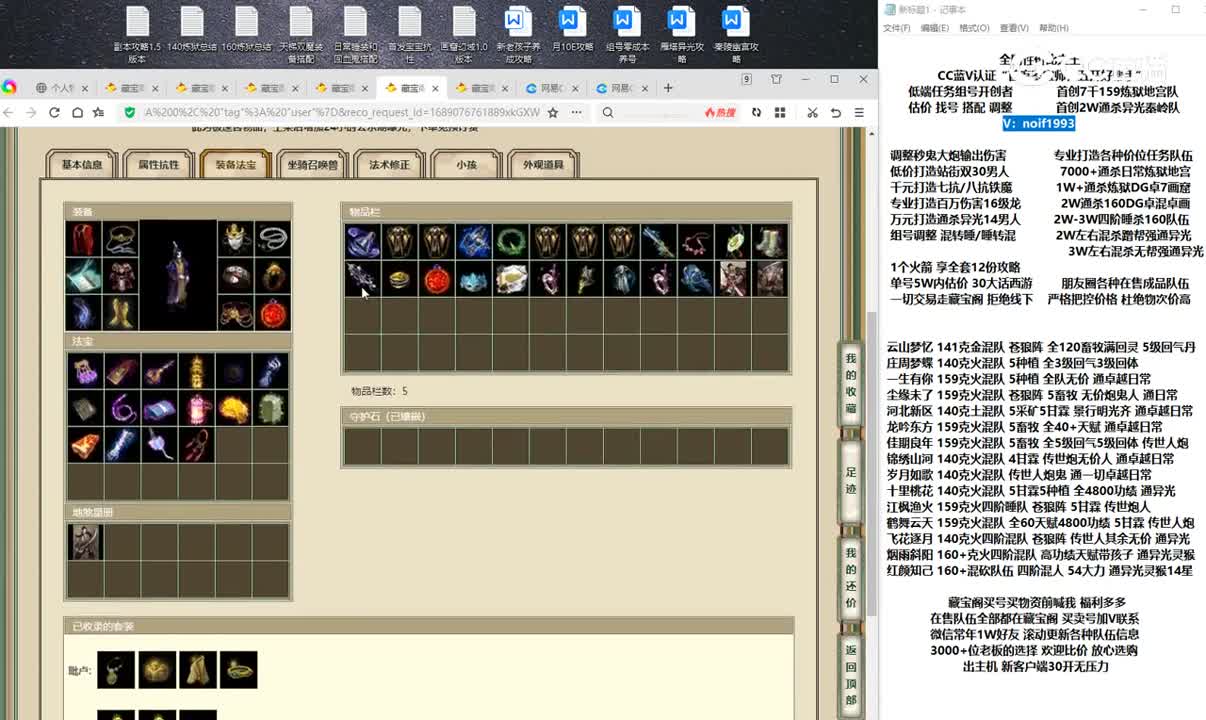This screenshot has height=720, width=1206.
Task: Open new browser tab
Action: click(x=668, y=88)
